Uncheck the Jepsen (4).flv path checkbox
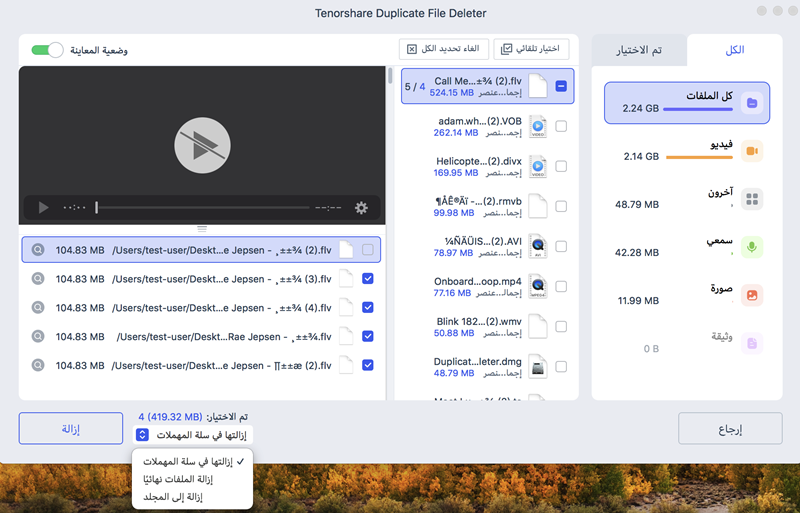This screenshot has width=800, height=513. (368, 307)
